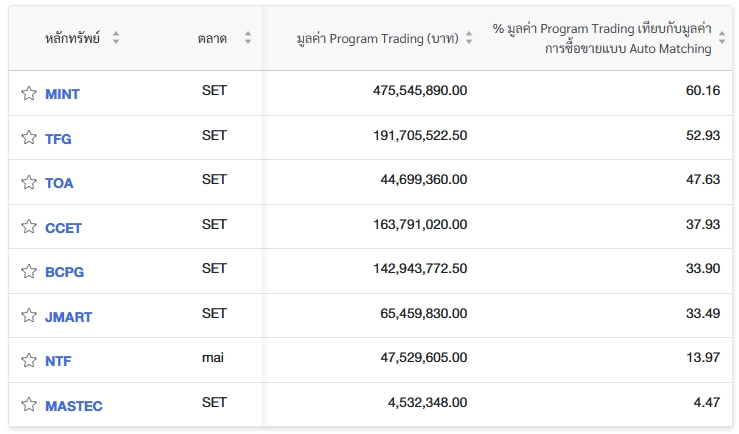Add BCPG to watchlist with star
Screen dimensions: 739x434
[x=29, y=271]
